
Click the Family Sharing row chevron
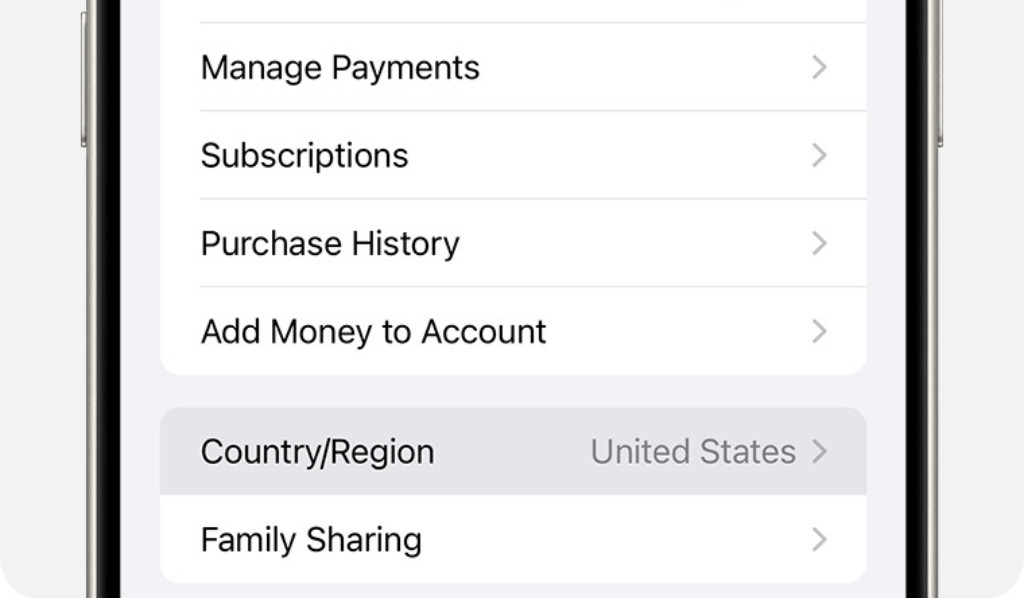tap(819, 540)
